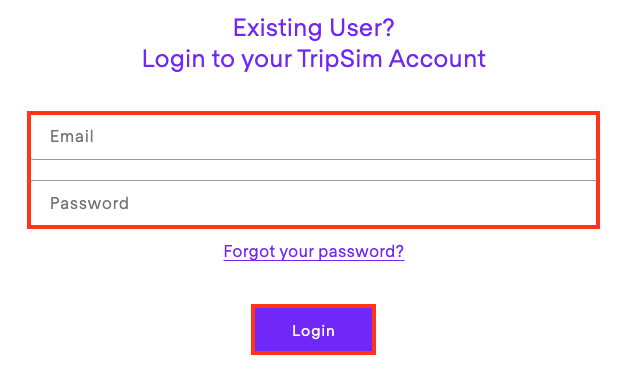Click the 'Login' text on the purple button

pos(313,331)
